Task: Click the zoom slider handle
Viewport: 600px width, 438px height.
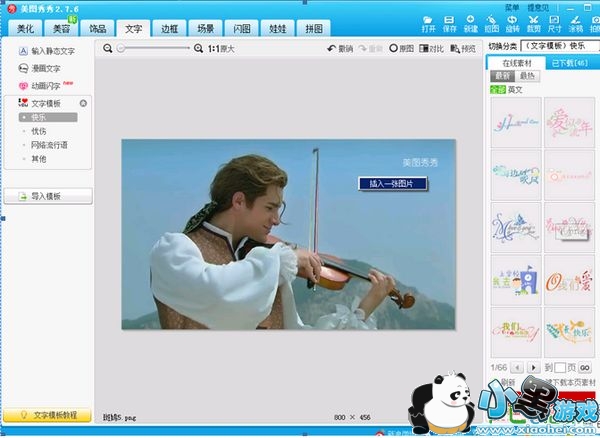Action: pyautogui.click(x=121, y=48)
